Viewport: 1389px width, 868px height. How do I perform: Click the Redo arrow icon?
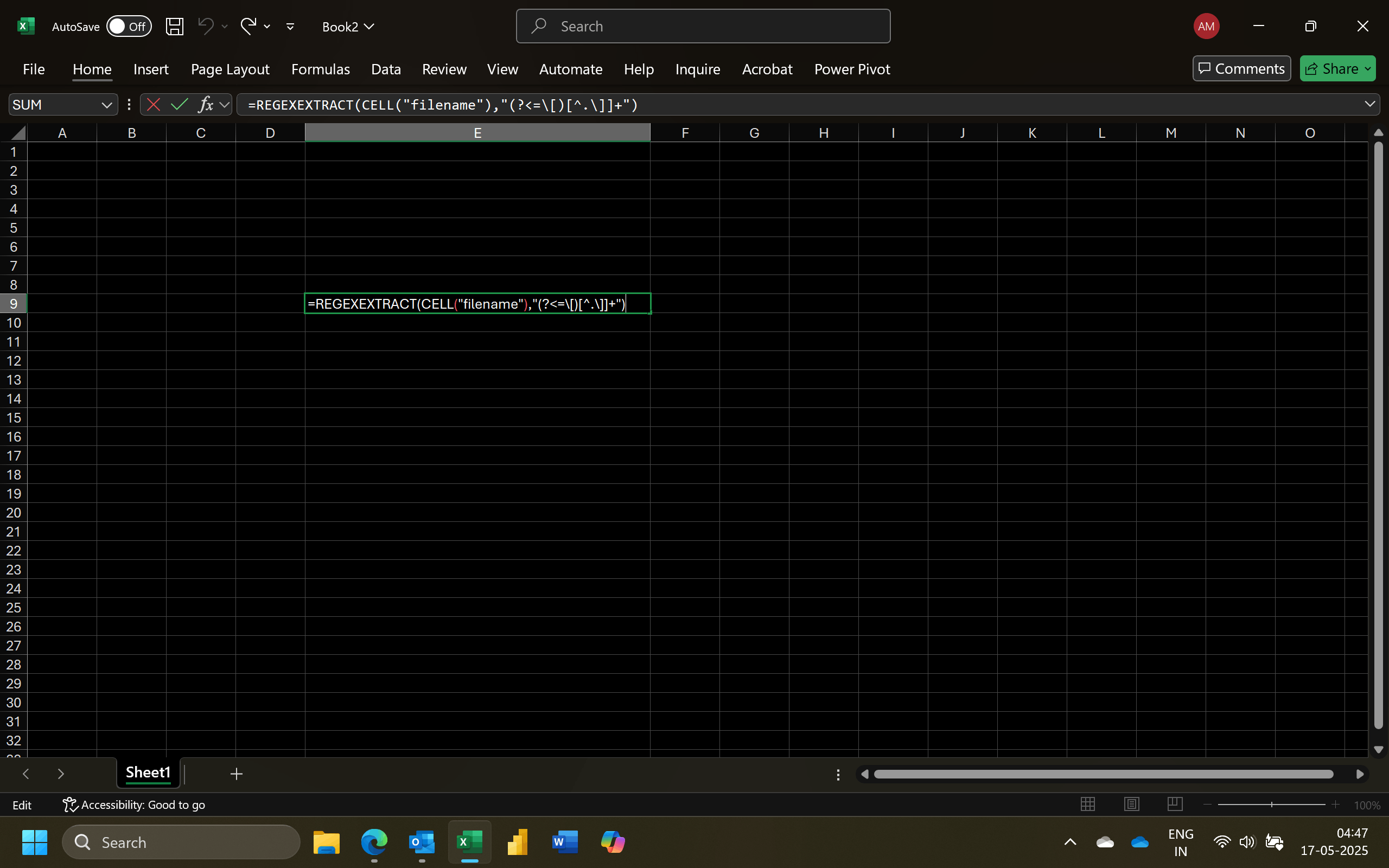(x=248, y=27)
